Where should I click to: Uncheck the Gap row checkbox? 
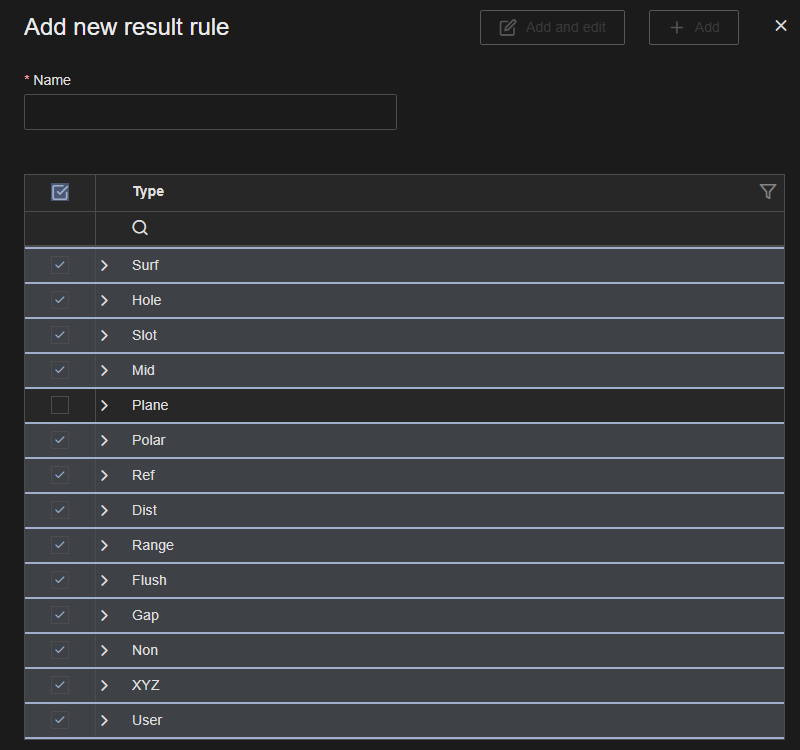tap(60, 615)
